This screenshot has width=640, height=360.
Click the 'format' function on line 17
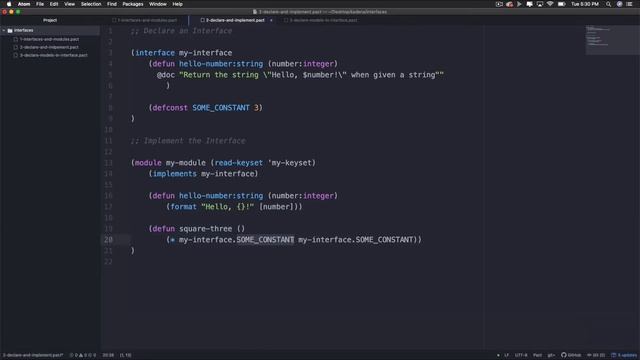[x=184, y=207]
